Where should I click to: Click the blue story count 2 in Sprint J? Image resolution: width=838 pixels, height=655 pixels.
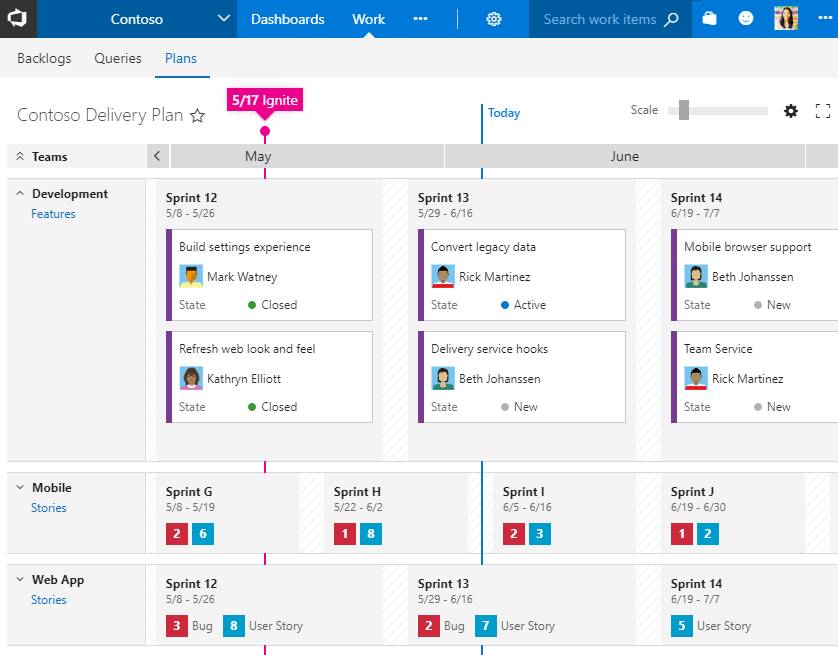tap(708, 534)
